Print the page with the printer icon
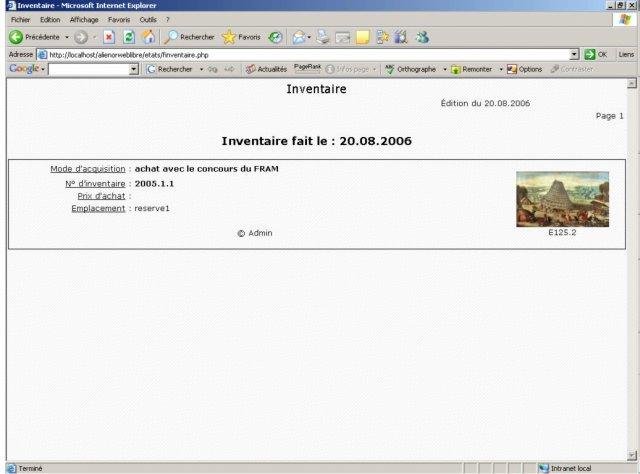 click(x=323, y=37)
